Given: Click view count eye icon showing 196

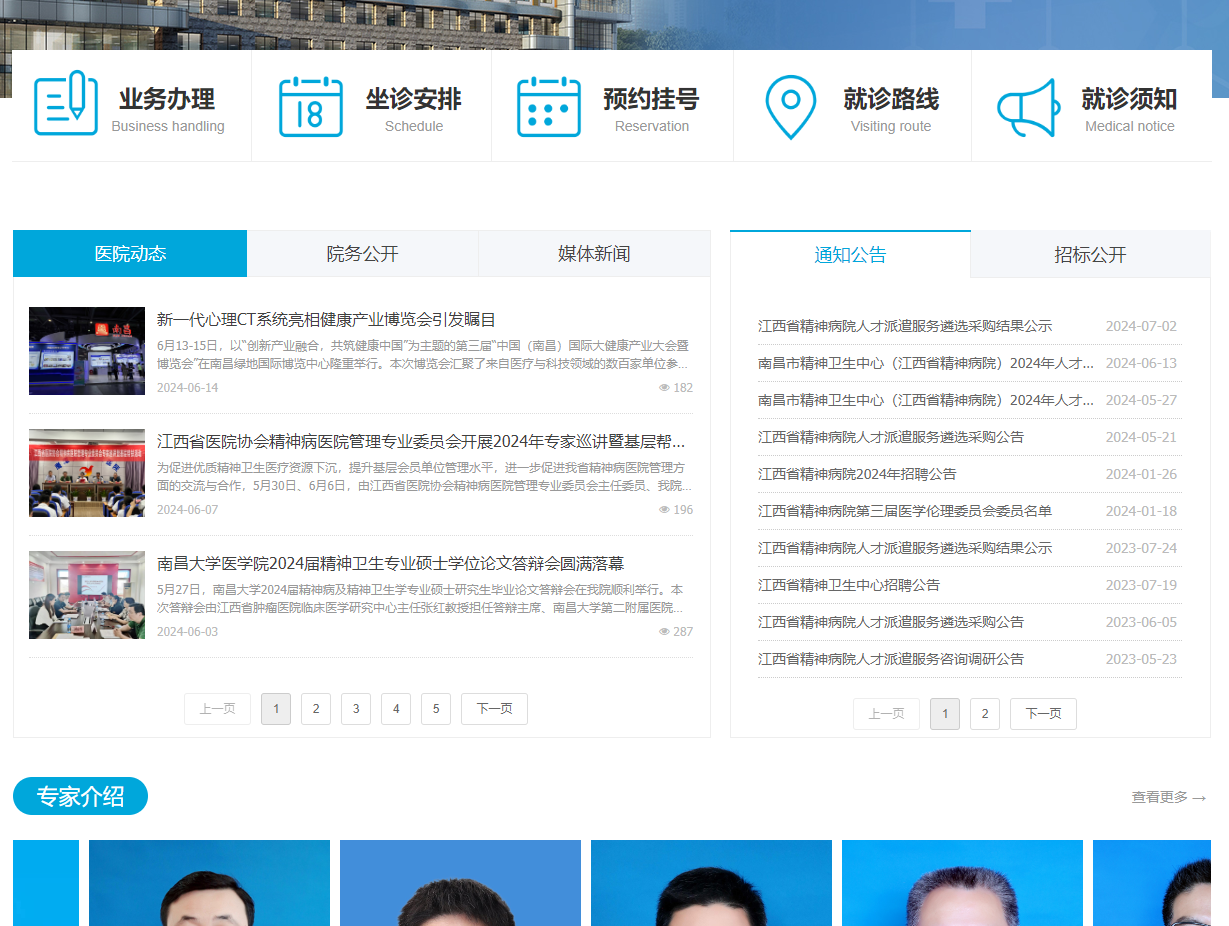Looking at the screenshot, I should [664, 510].
